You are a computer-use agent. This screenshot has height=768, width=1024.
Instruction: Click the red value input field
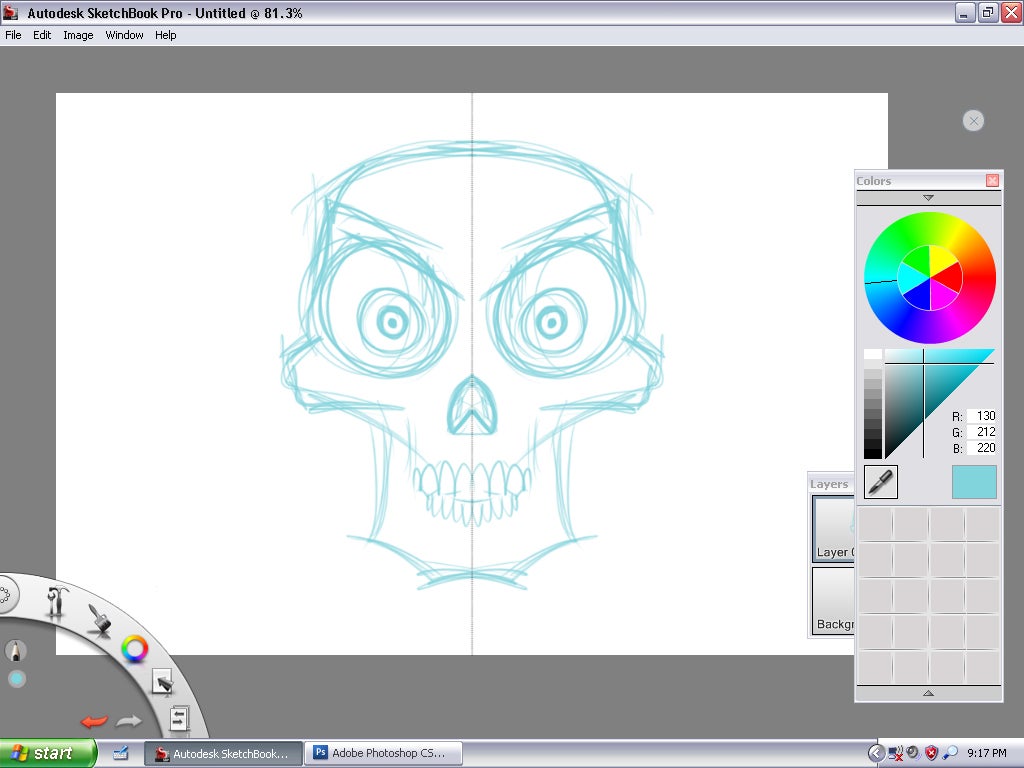click(x=980, y=416)
